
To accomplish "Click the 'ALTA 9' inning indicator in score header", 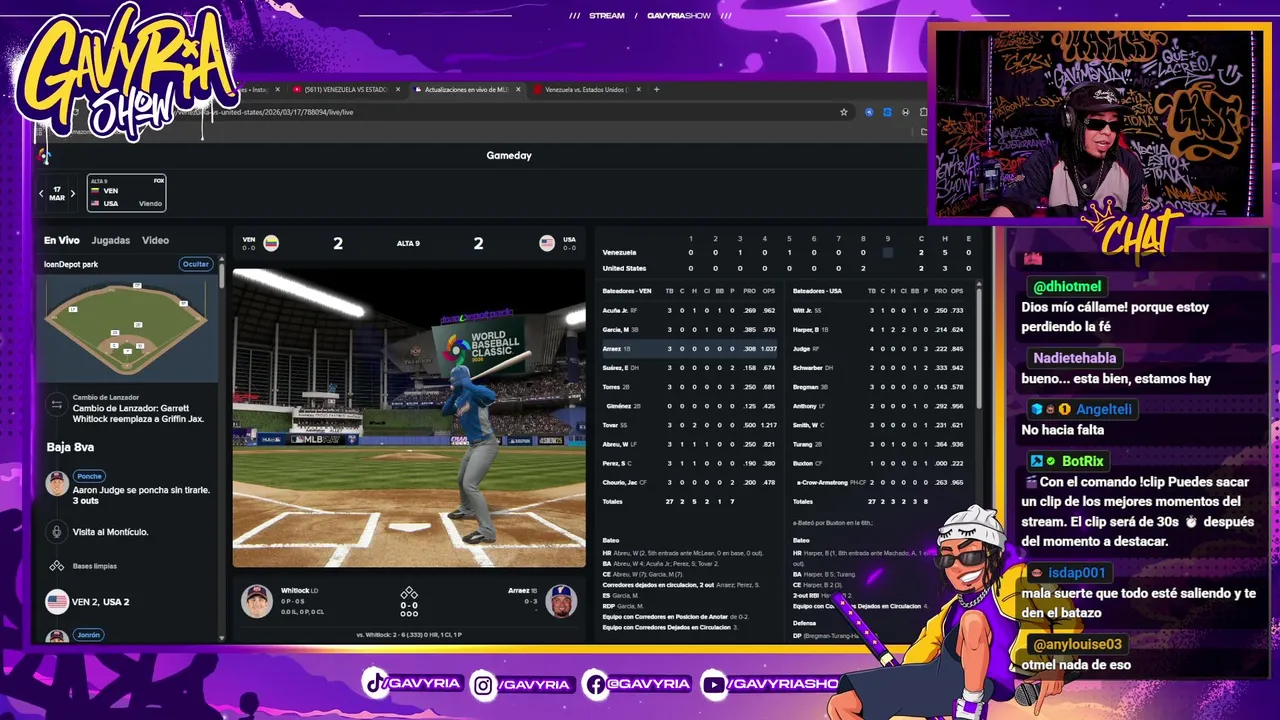I will tap(408, 243).
